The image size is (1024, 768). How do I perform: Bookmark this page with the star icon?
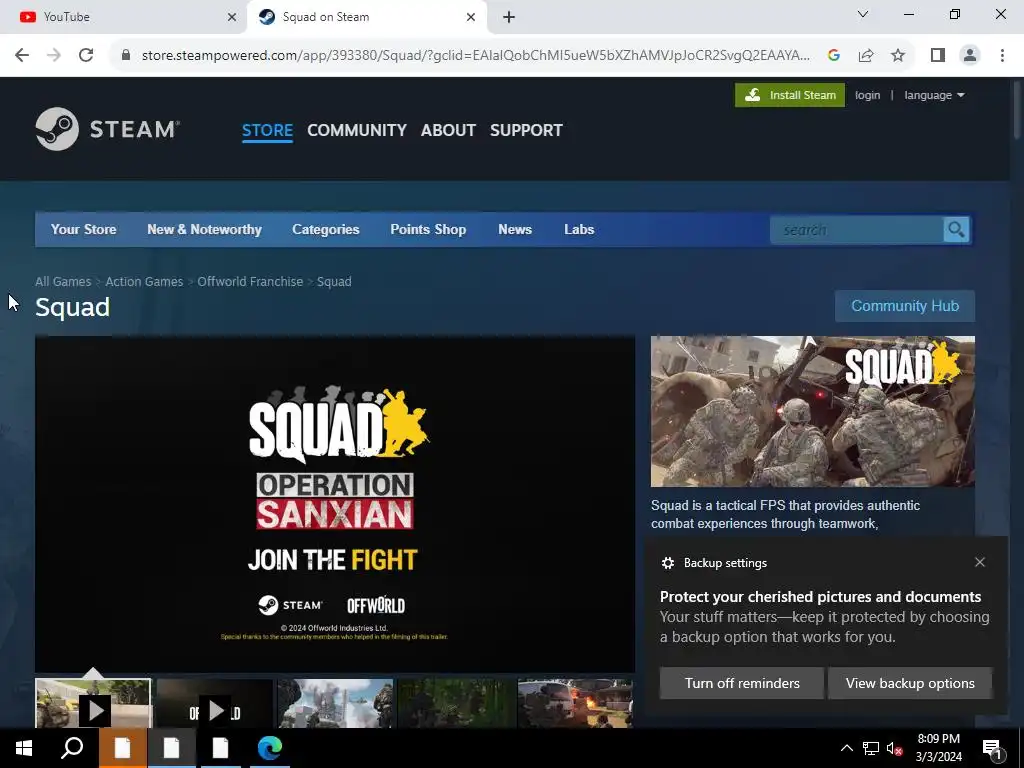[x=898, y=56]
